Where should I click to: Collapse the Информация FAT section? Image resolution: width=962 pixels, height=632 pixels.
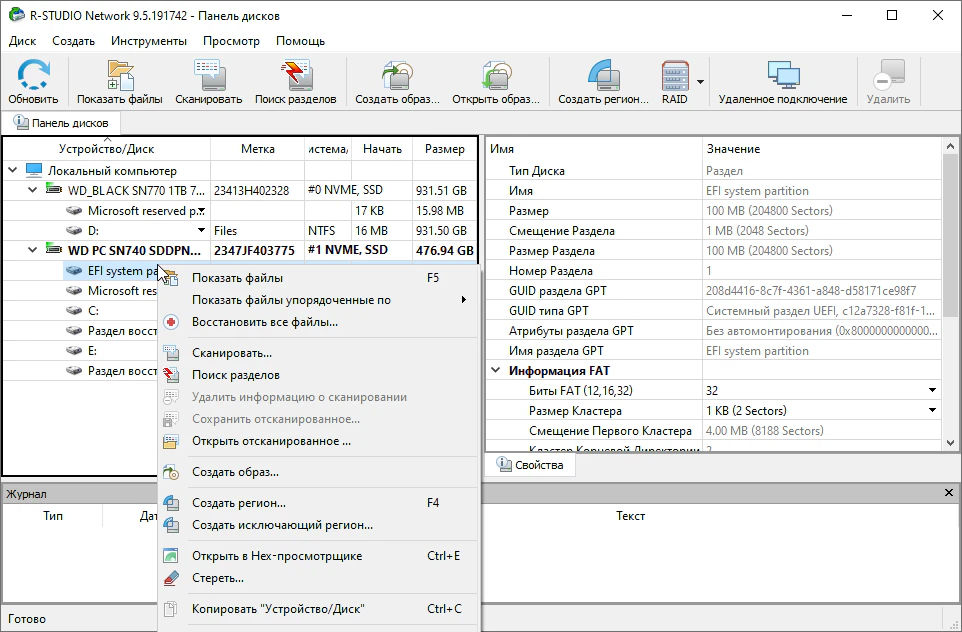(x=496, y=371)
